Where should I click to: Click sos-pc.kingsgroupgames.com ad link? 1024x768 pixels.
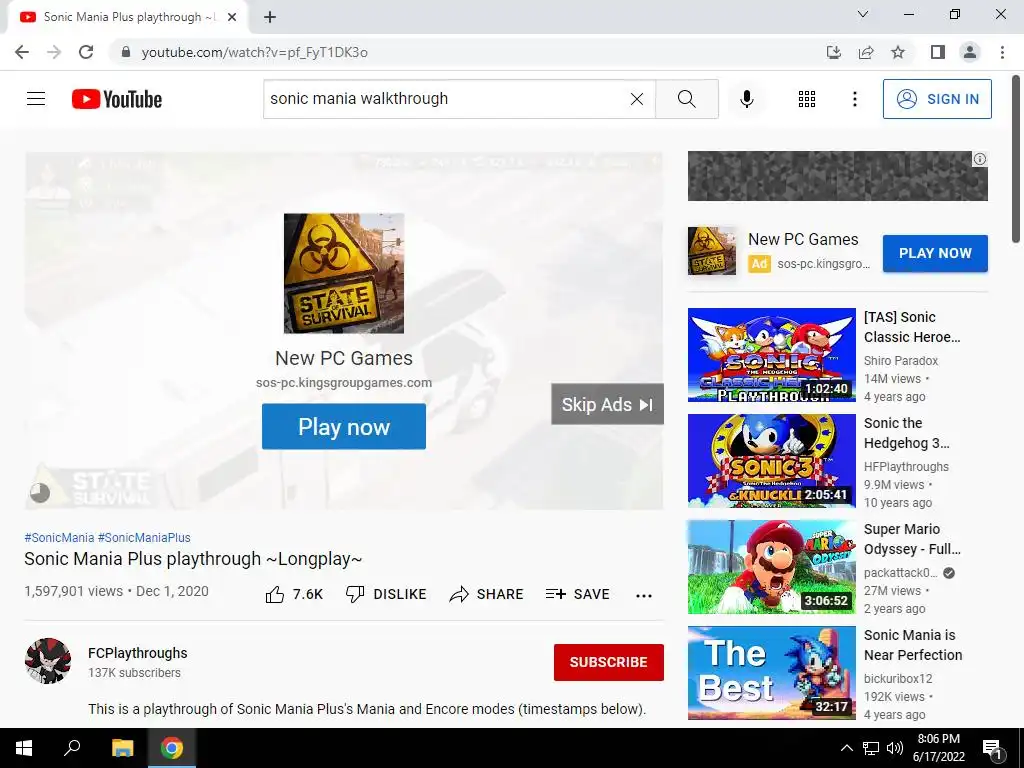[x=344, y=383]
